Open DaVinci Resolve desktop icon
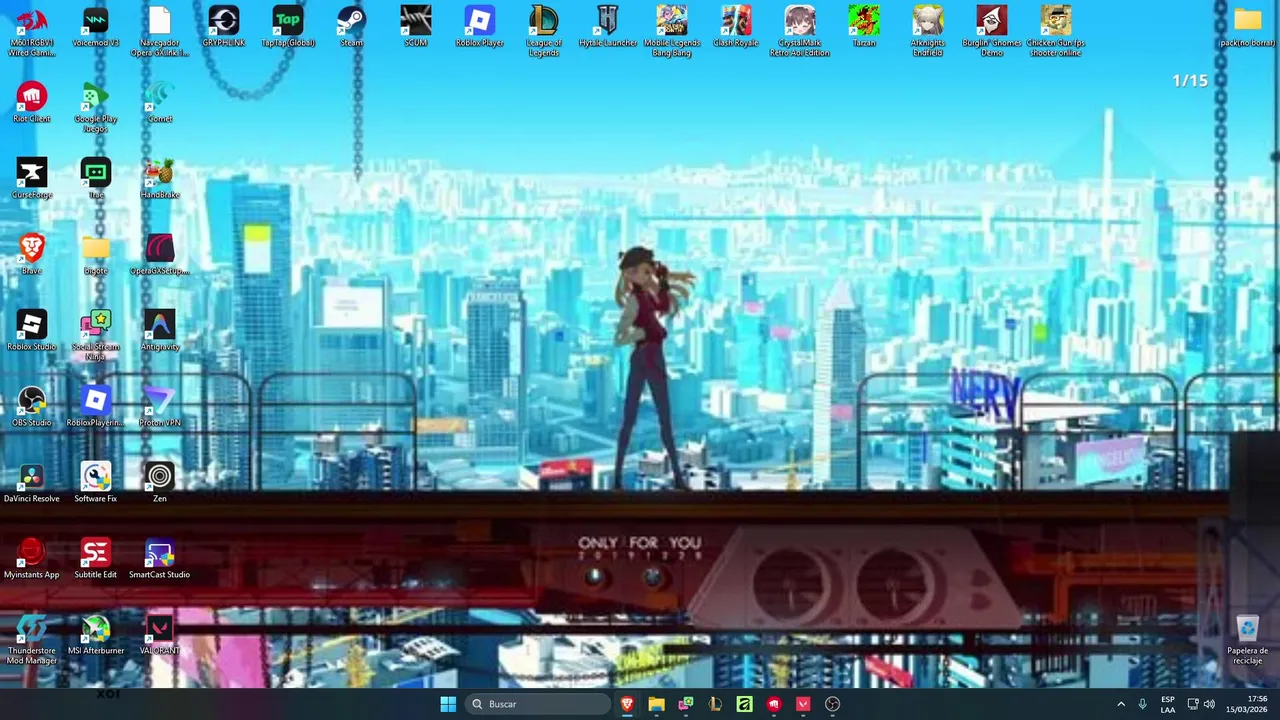This screenshot has height=720, width=1280. point(32,484)
